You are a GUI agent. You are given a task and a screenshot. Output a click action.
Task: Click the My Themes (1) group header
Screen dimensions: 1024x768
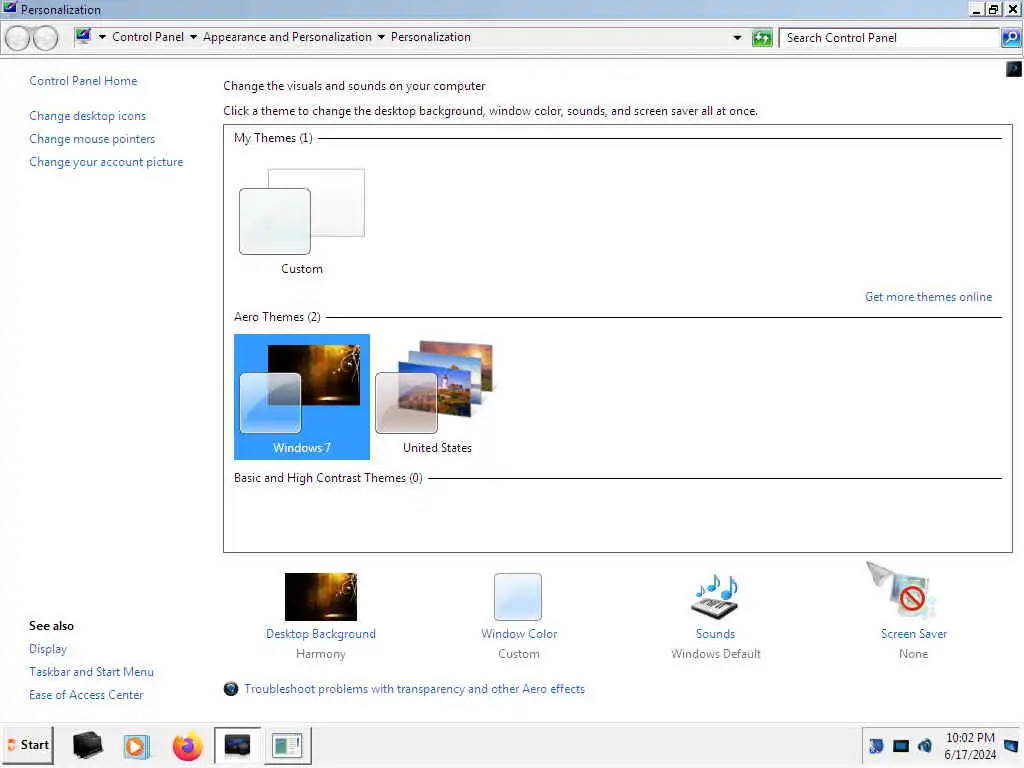point(273,138)
